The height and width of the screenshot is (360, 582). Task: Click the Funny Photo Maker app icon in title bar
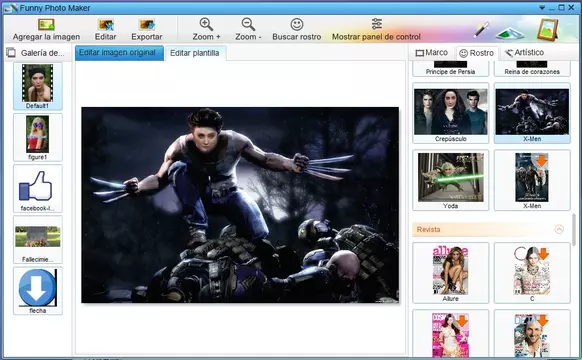tap(11, 8)
